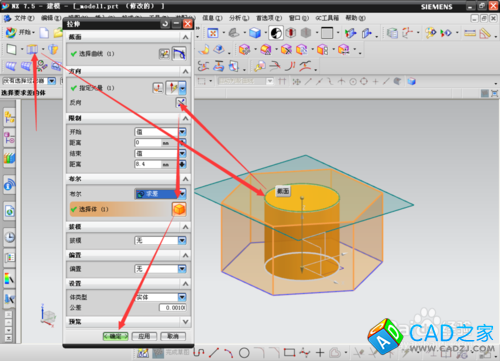
Task: Open the Help menu
Action: pos(355,18)
